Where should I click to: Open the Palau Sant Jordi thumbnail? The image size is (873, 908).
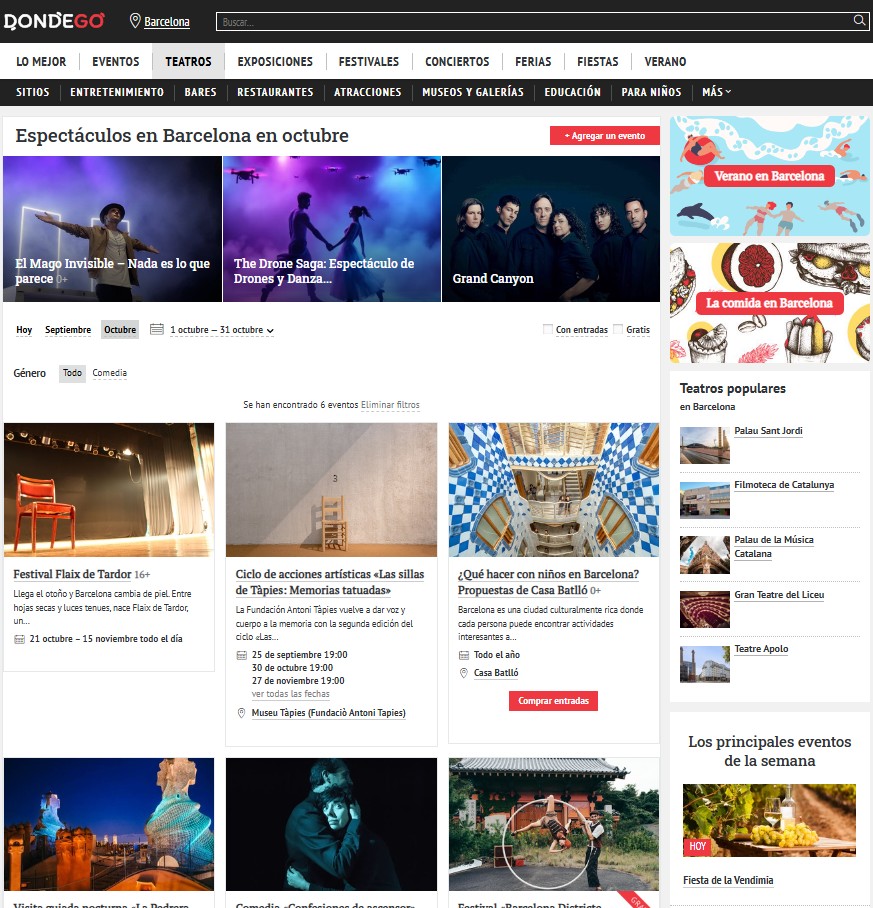click(705, 445)
